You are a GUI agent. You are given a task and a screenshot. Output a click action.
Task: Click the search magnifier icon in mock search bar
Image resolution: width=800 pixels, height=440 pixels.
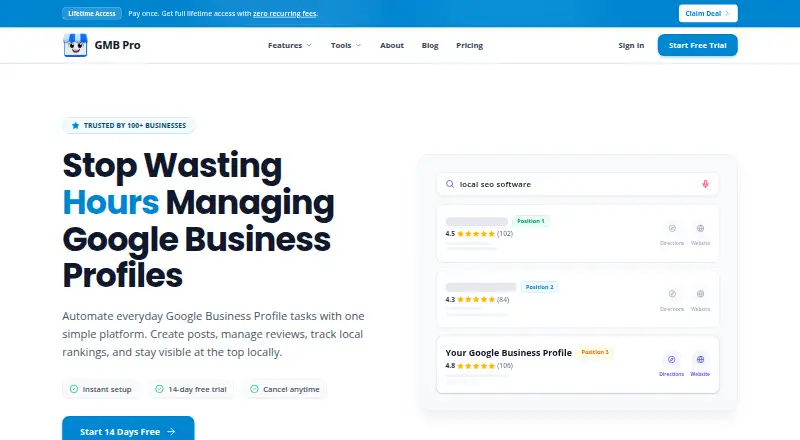tap(450, 184)
